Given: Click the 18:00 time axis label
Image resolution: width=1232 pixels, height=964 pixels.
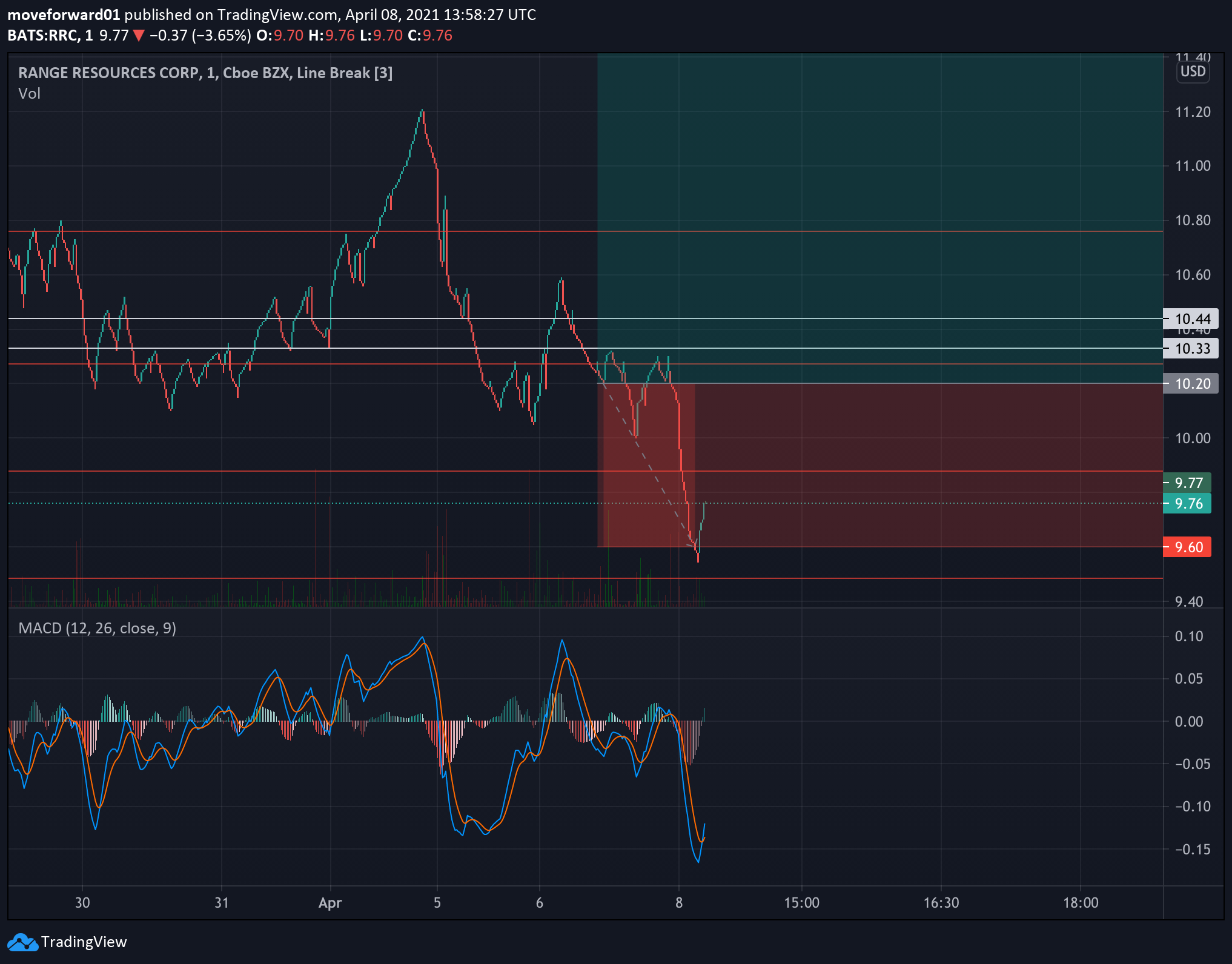Looking at the screenshot, I should click(1081, 903).
